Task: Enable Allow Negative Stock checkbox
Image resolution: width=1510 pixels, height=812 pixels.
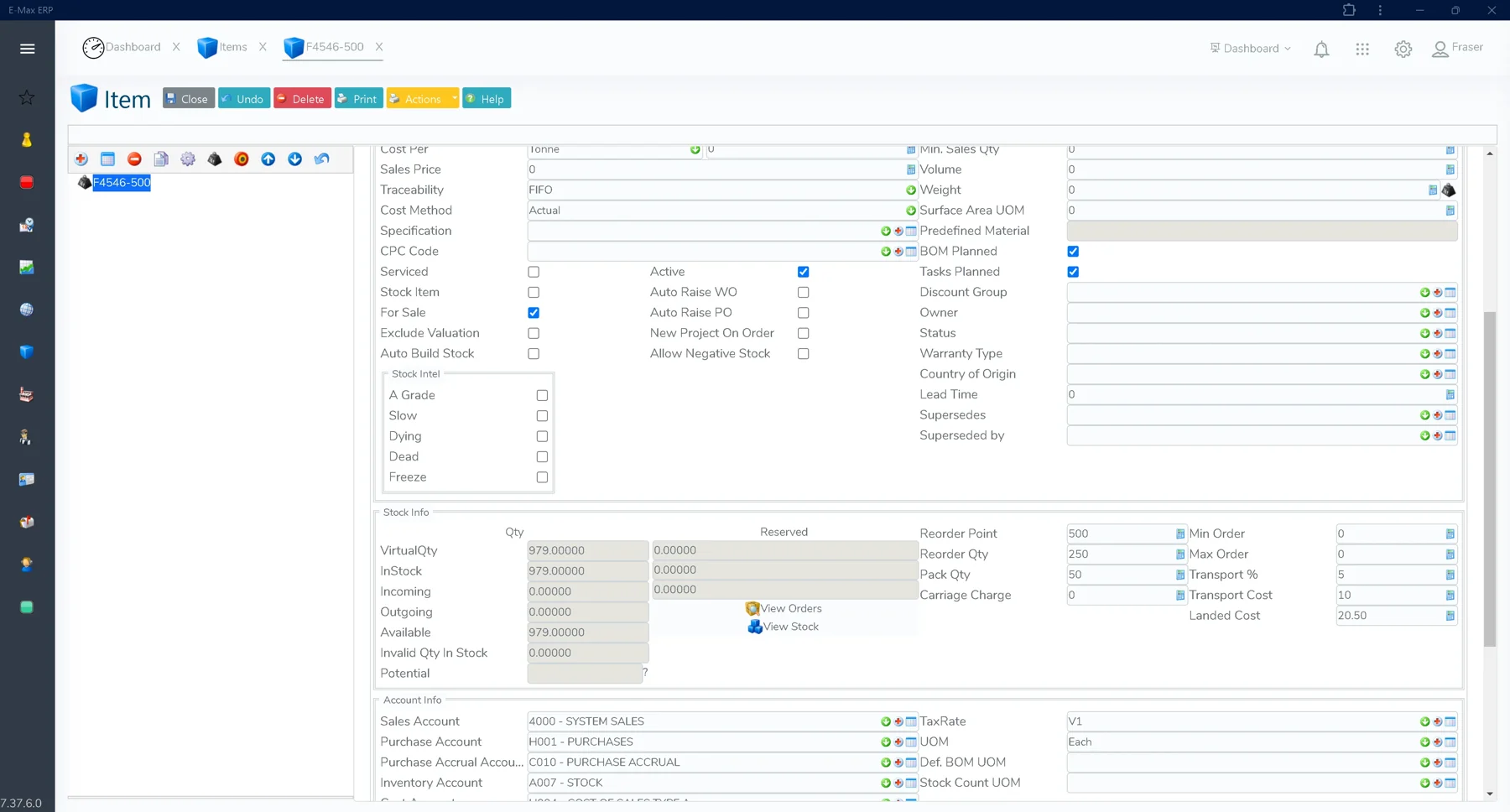Action: tap(804, 354)
